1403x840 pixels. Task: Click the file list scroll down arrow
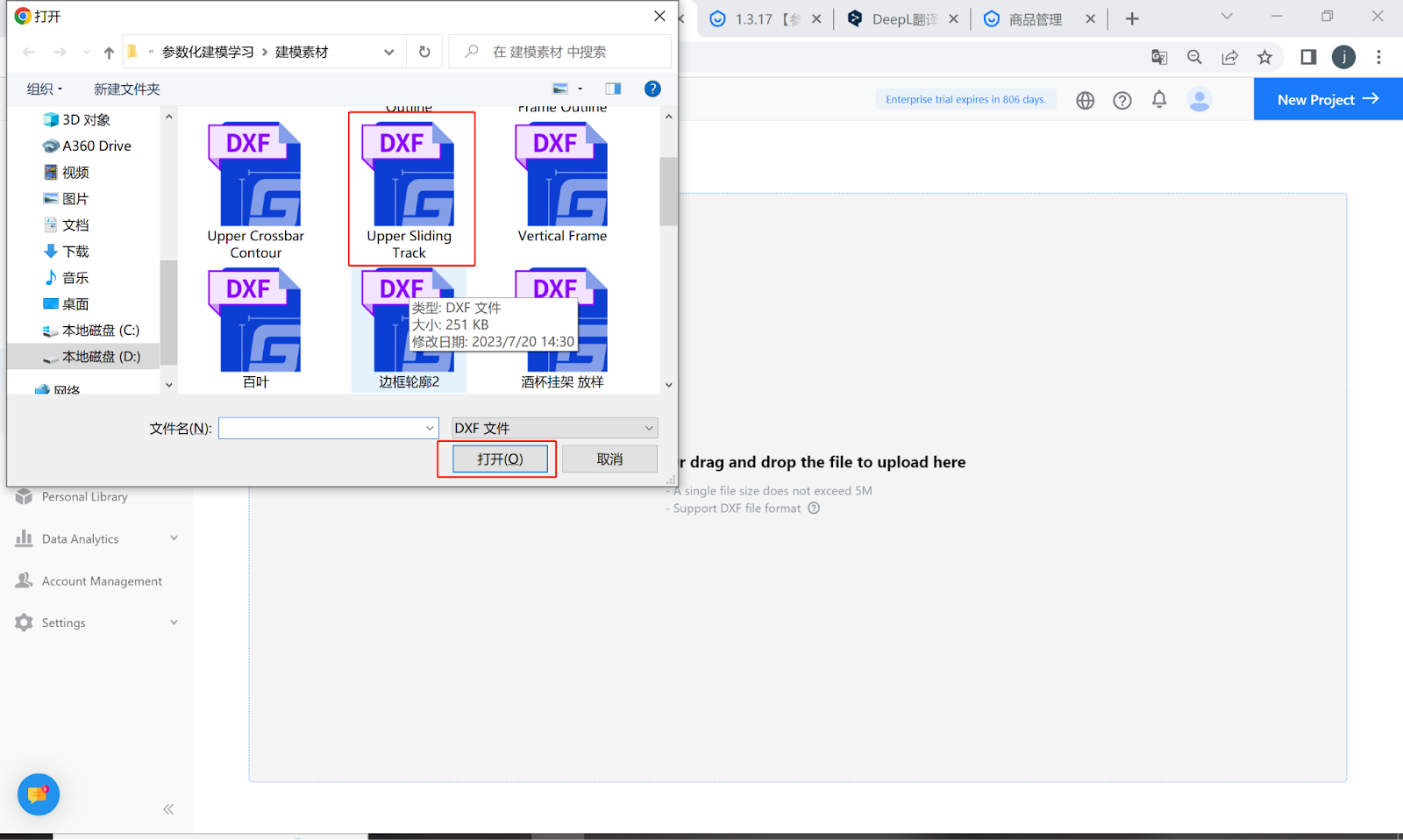[668, 385]
